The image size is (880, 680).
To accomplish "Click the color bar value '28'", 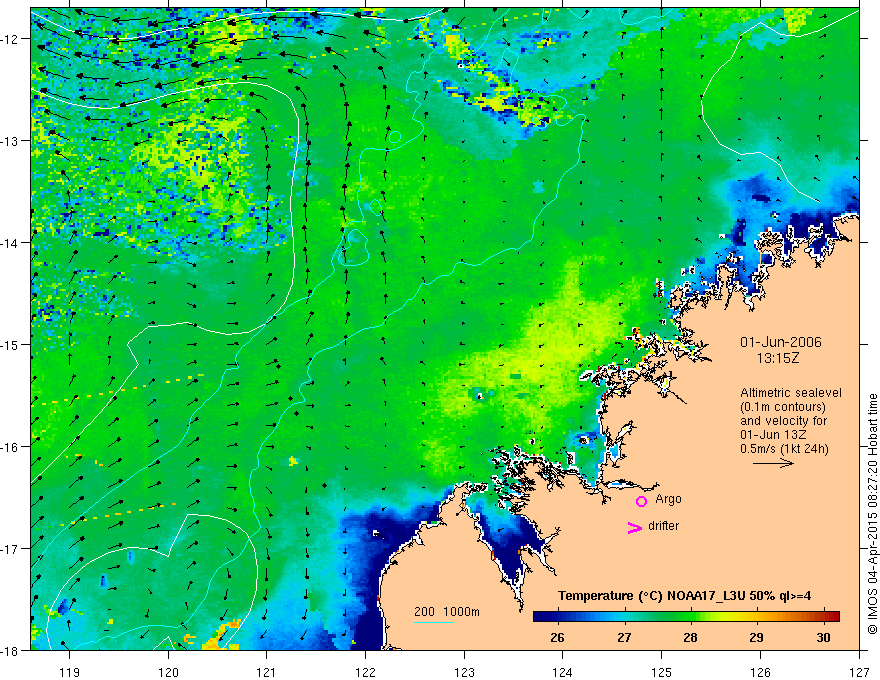I will click(690, 637).
